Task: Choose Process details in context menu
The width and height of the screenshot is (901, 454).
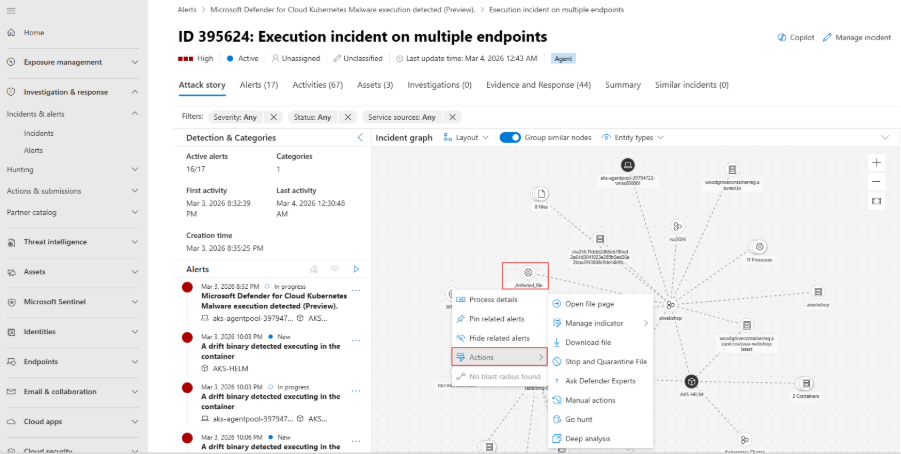Action: tap(499, 299)
